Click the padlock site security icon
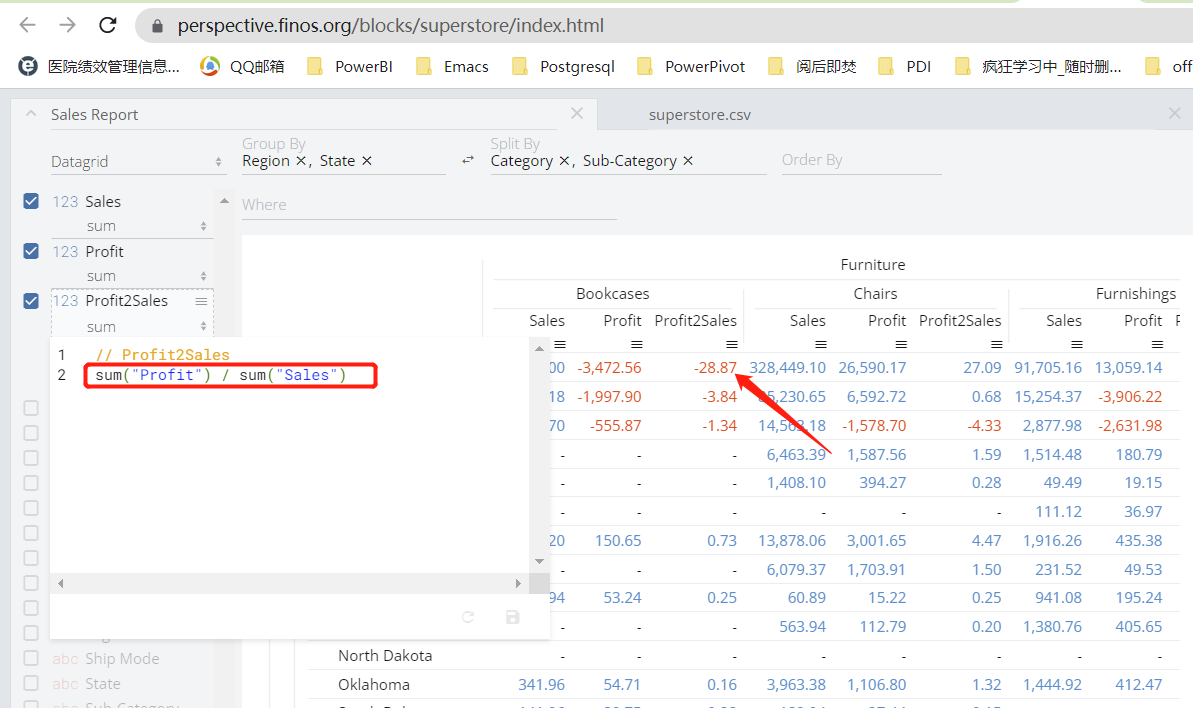This screenshot has height=708, width=1193. [x=157, y=26]
